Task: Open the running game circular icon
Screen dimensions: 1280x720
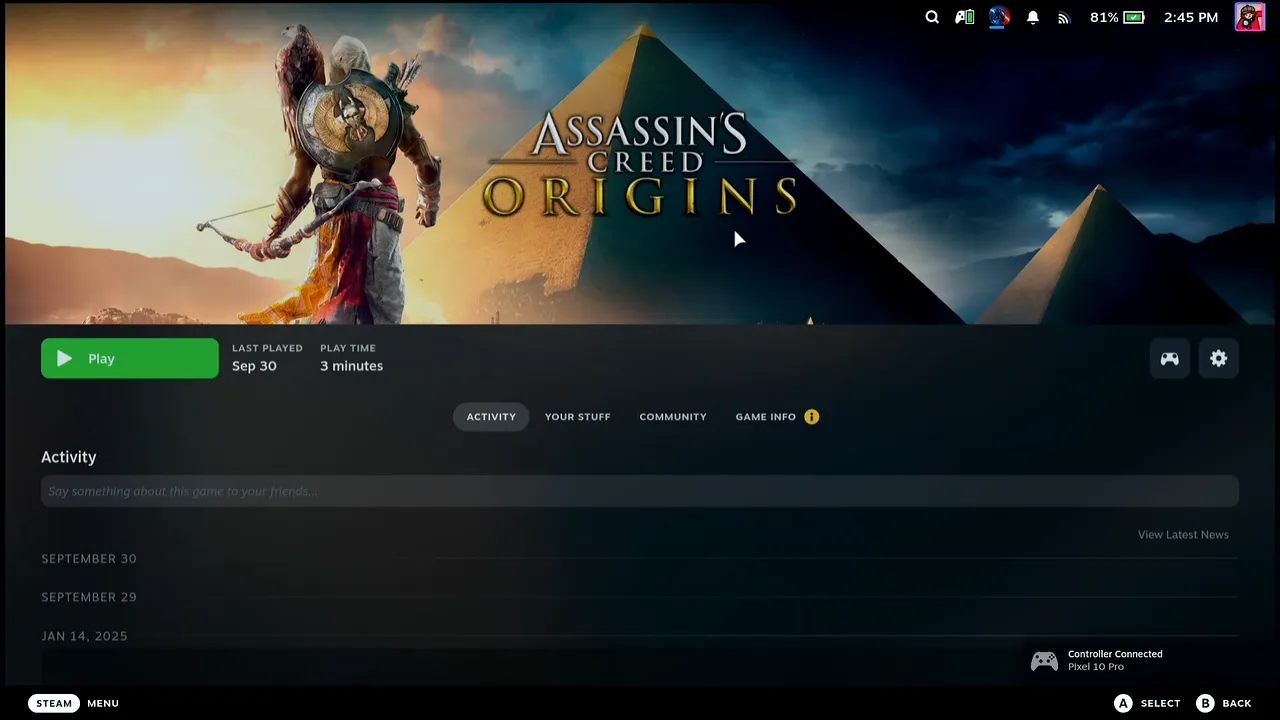Action: [998, 17]
